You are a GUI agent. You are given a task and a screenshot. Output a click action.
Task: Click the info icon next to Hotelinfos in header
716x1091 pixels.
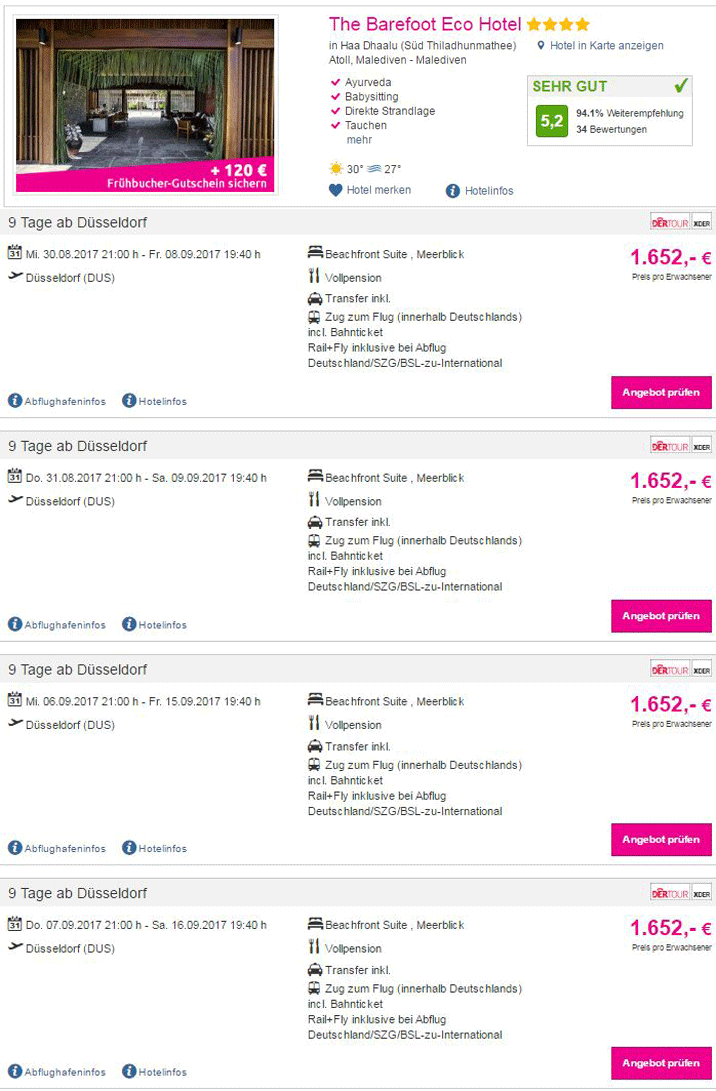[453, 190]
